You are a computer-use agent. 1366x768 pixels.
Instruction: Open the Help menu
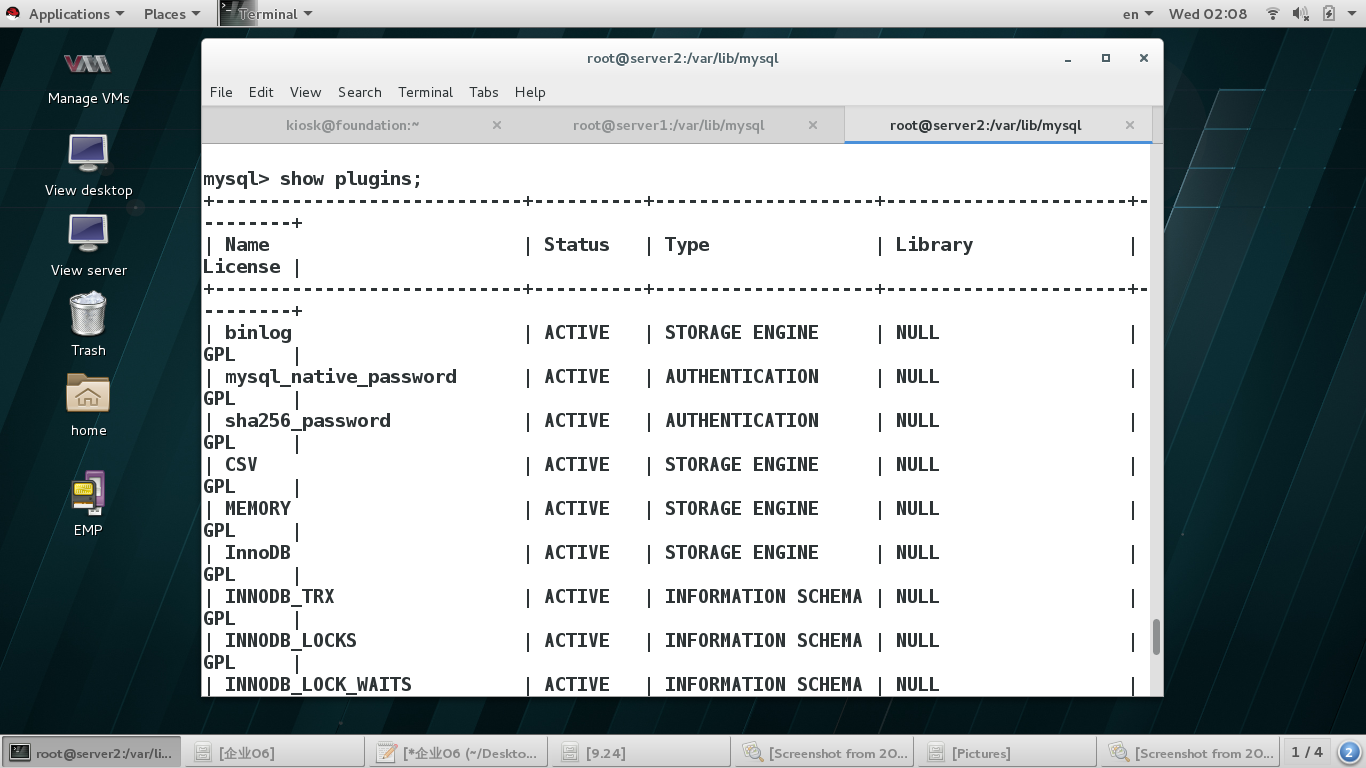[530, 92]
